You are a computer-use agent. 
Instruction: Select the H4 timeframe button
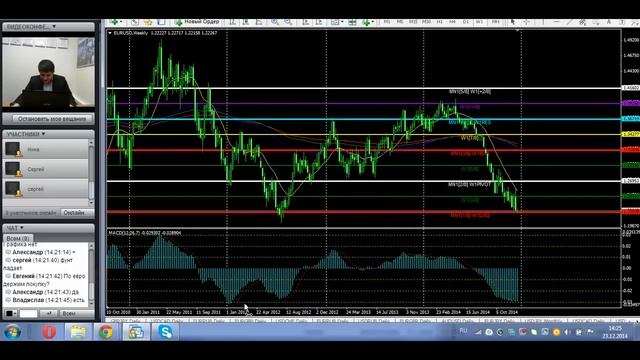point(452,22)
